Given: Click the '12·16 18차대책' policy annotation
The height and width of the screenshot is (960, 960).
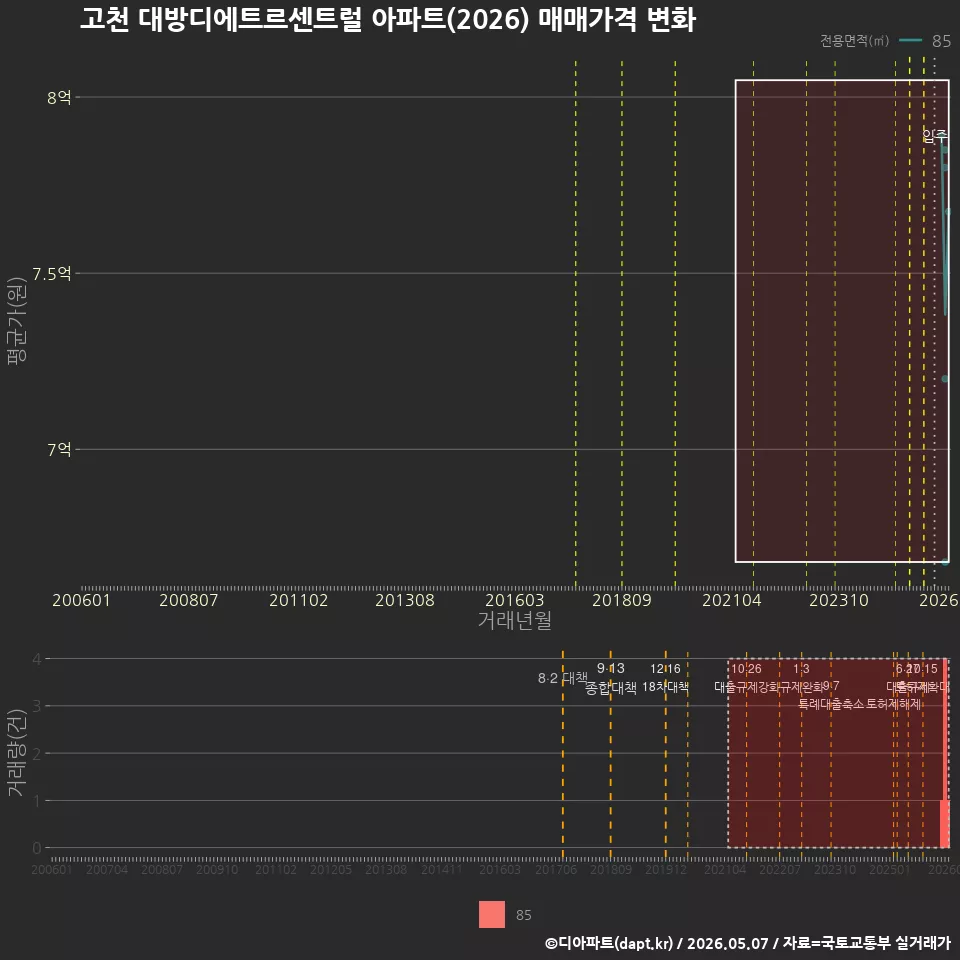Looking at the screenshot, I should pos(666,678).
